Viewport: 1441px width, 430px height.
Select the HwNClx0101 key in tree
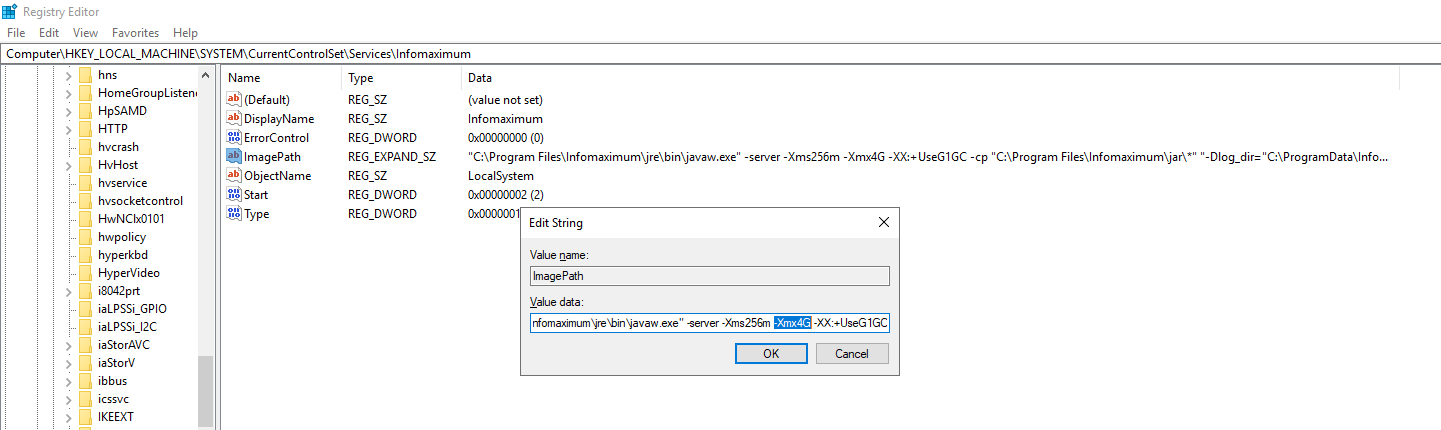pos(131,219)
